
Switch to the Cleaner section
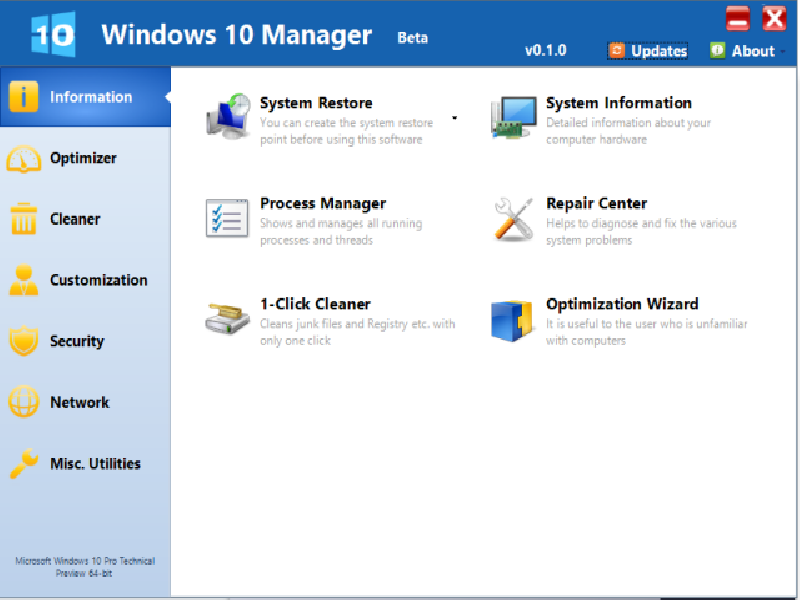pos(85,219)
